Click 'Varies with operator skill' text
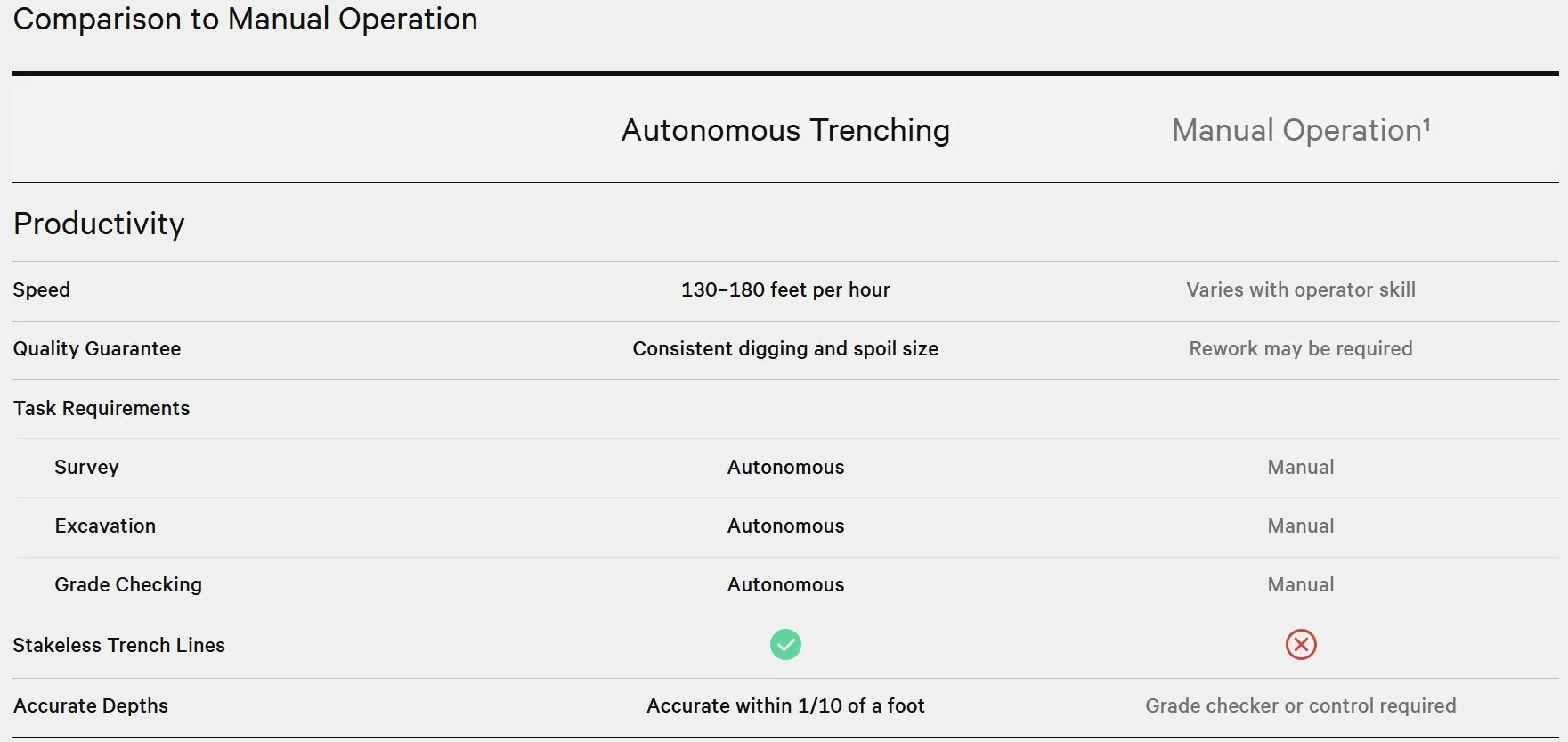 click(x=1301, y=289)
